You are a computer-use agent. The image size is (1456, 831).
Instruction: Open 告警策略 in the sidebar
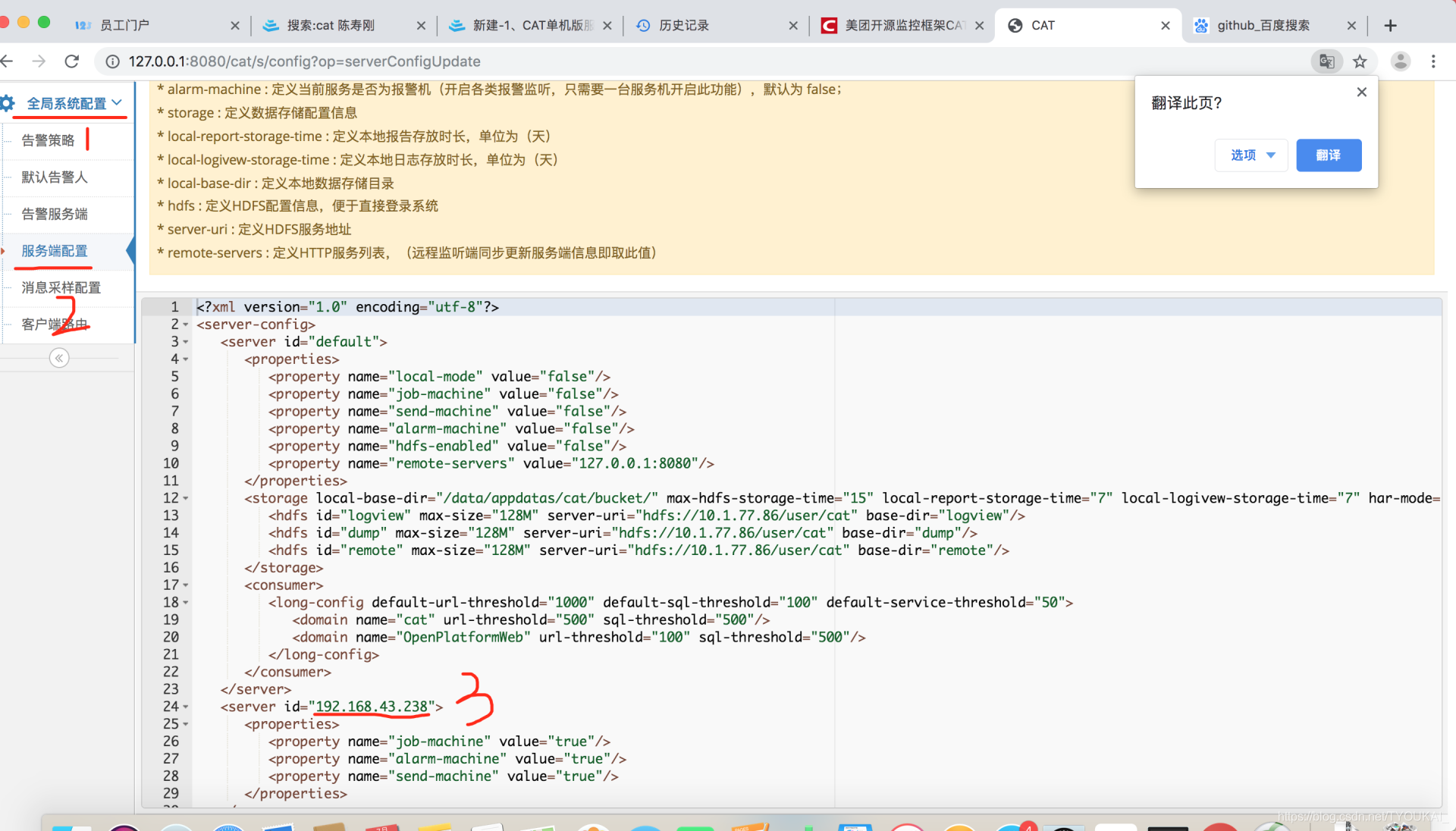point(48,140)
